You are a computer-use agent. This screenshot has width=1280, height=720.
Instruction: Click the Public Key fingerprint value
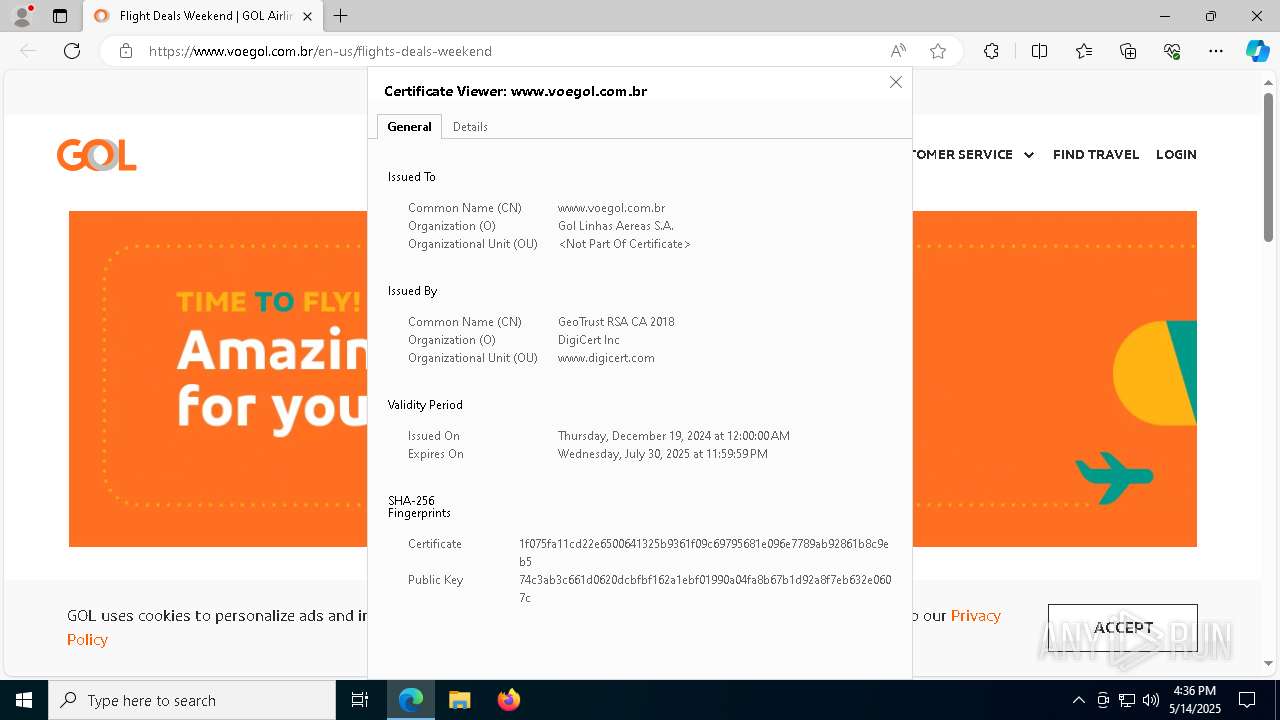pyautogui.click(x=705, y=589)
